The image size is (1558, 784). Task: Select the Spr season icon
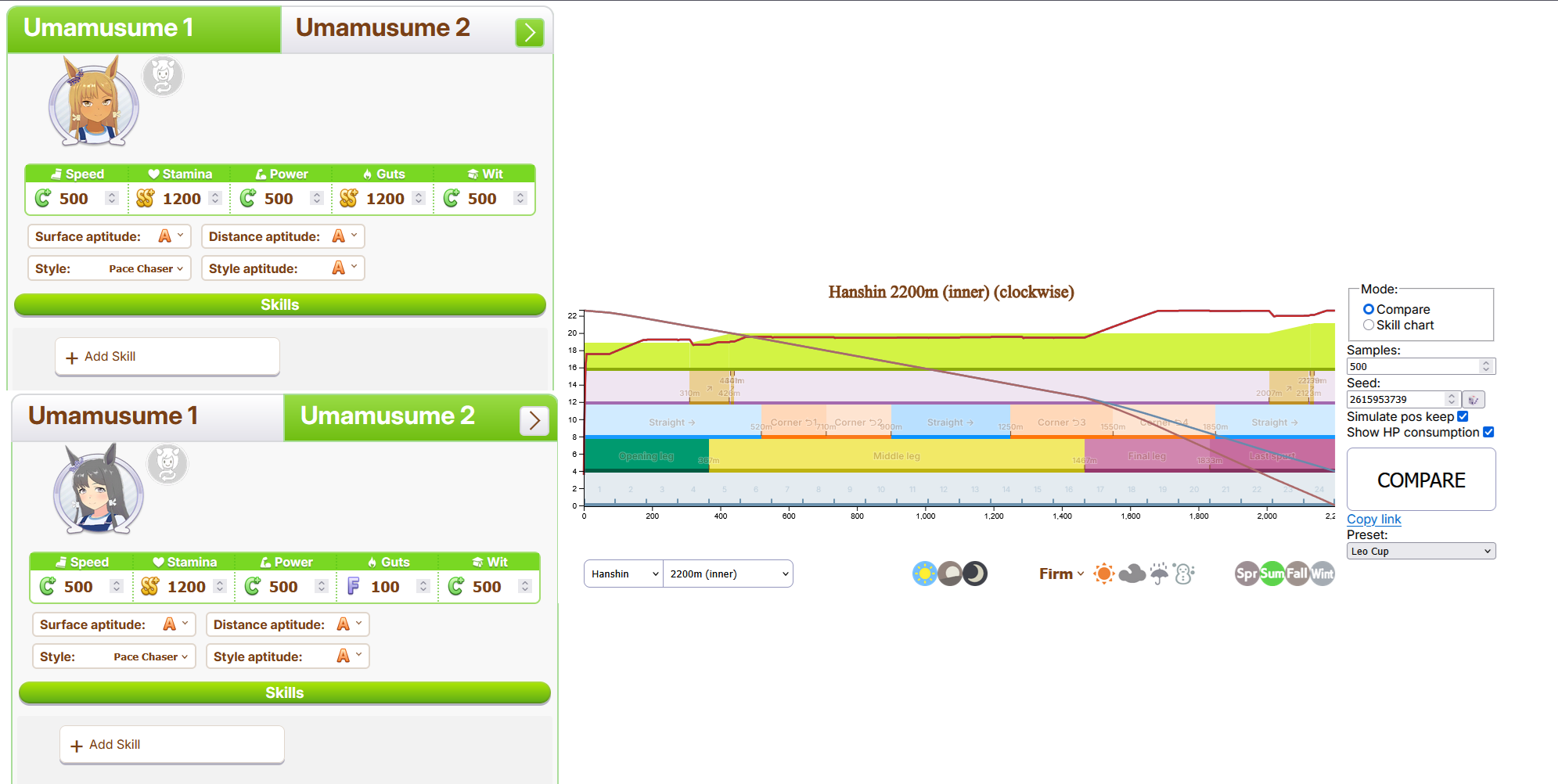1247,574
